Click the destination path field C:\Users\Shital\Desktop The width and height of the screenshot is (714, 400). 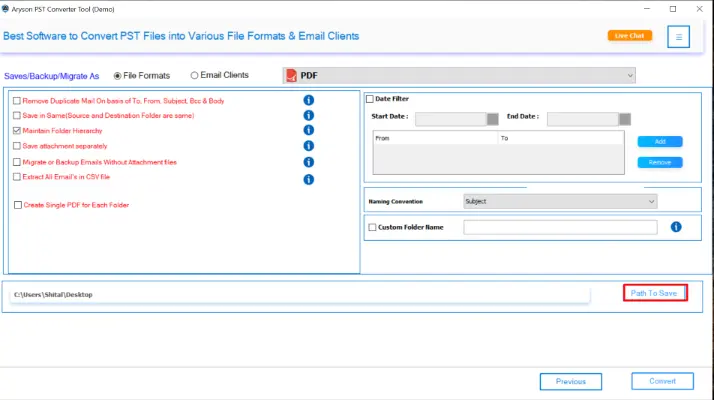click(x=300, y=295)
